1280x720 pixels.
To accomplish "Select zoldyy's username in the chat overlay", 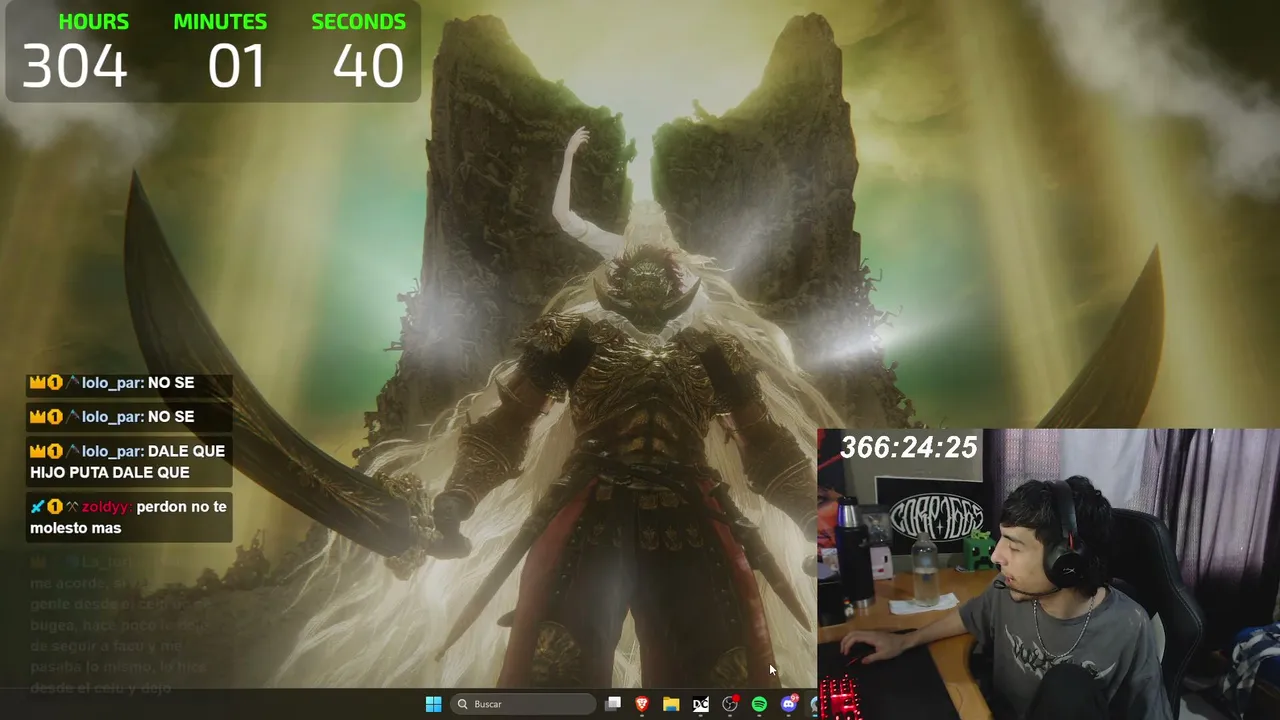I will (x=107, y=507).
